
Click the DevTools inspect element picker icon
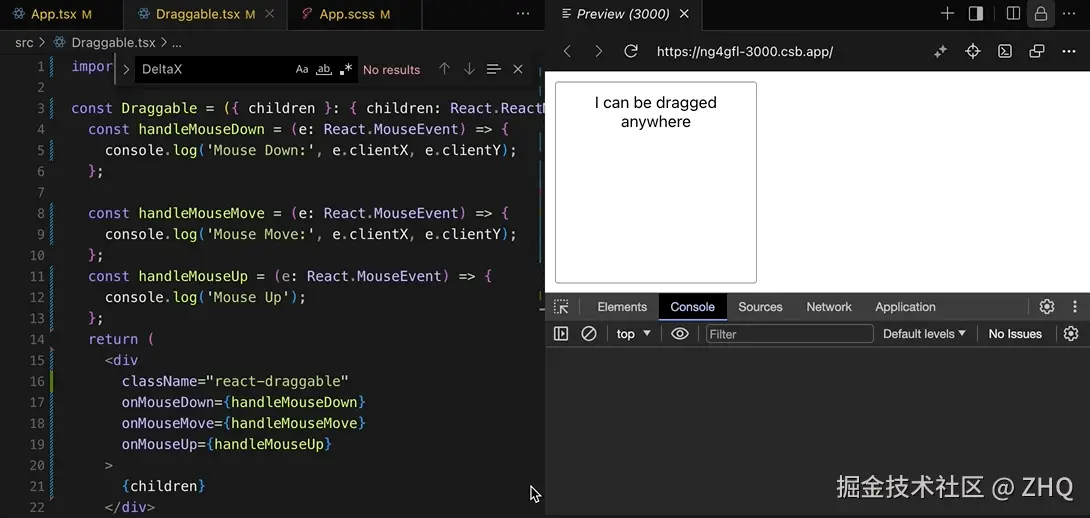point(561,307)
